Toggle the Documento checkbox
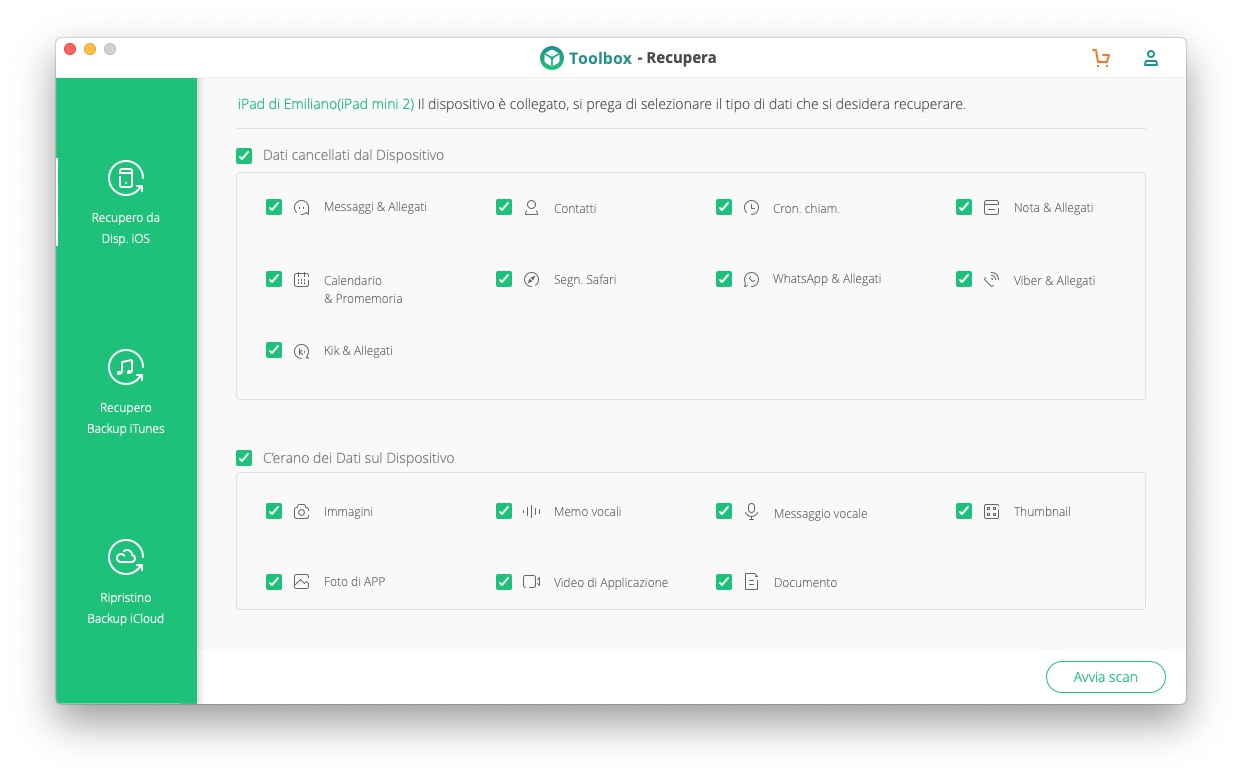The width and height of the screenshot is (1242, 778). click(x=724, y=581)
